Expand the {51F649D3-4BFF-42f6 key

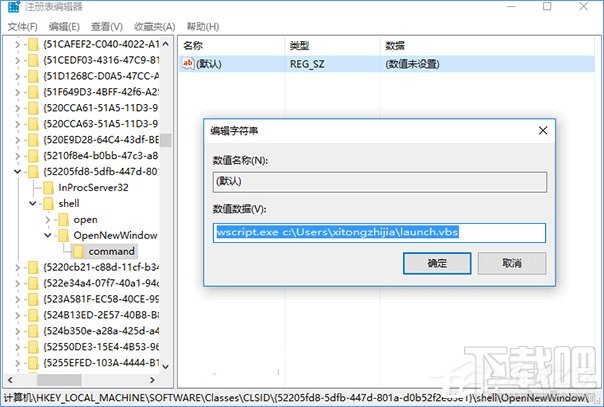(17, 92)
